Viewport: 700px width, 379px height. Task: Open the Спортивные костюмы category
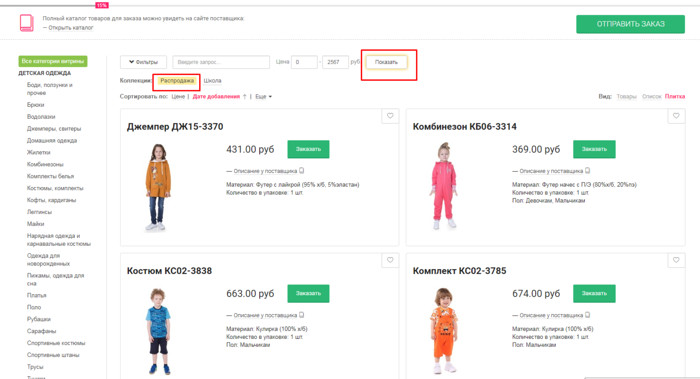click(x=56, y=343)
